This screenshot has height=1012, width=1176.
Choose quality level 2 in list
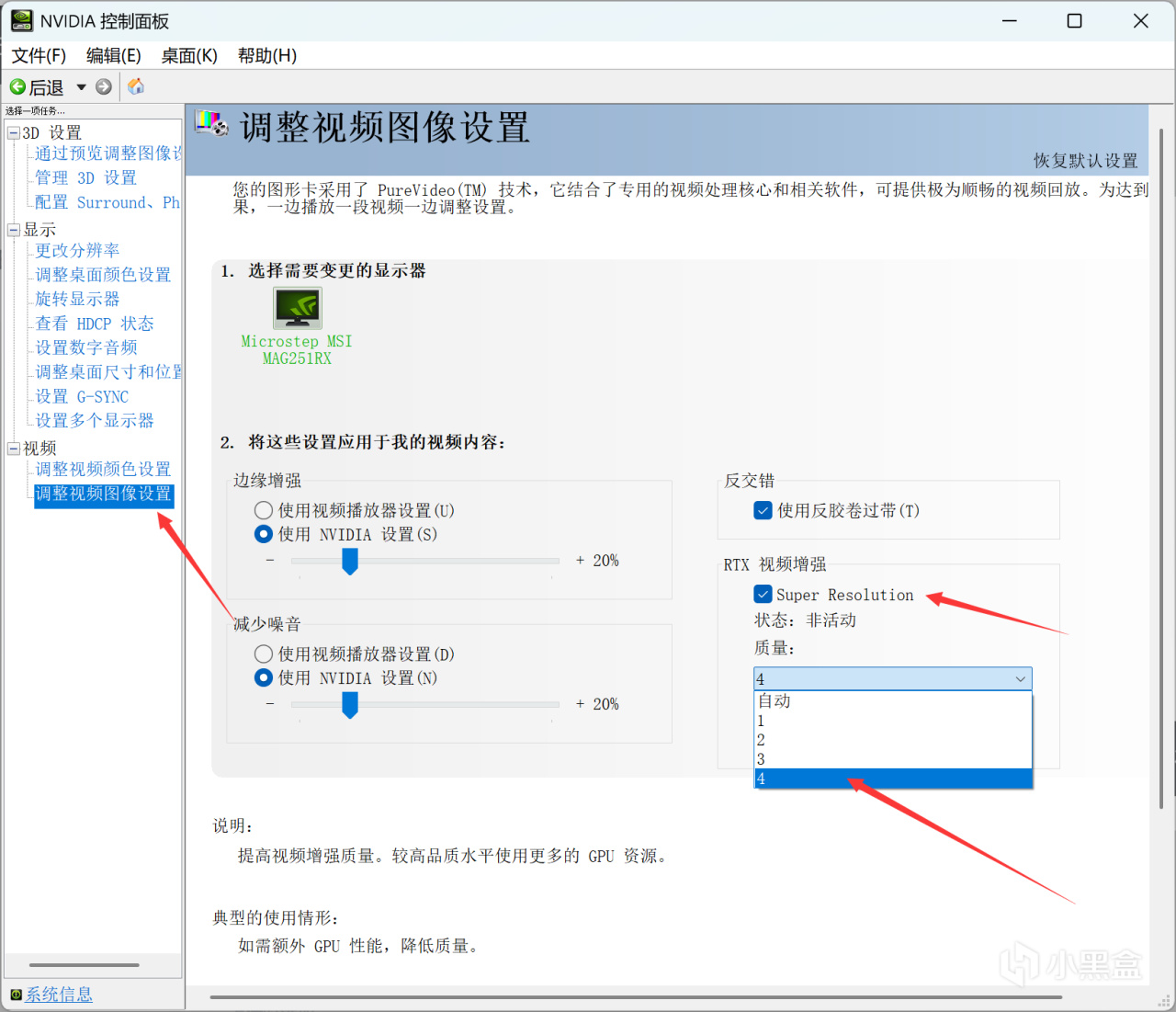tap(893, 740)
